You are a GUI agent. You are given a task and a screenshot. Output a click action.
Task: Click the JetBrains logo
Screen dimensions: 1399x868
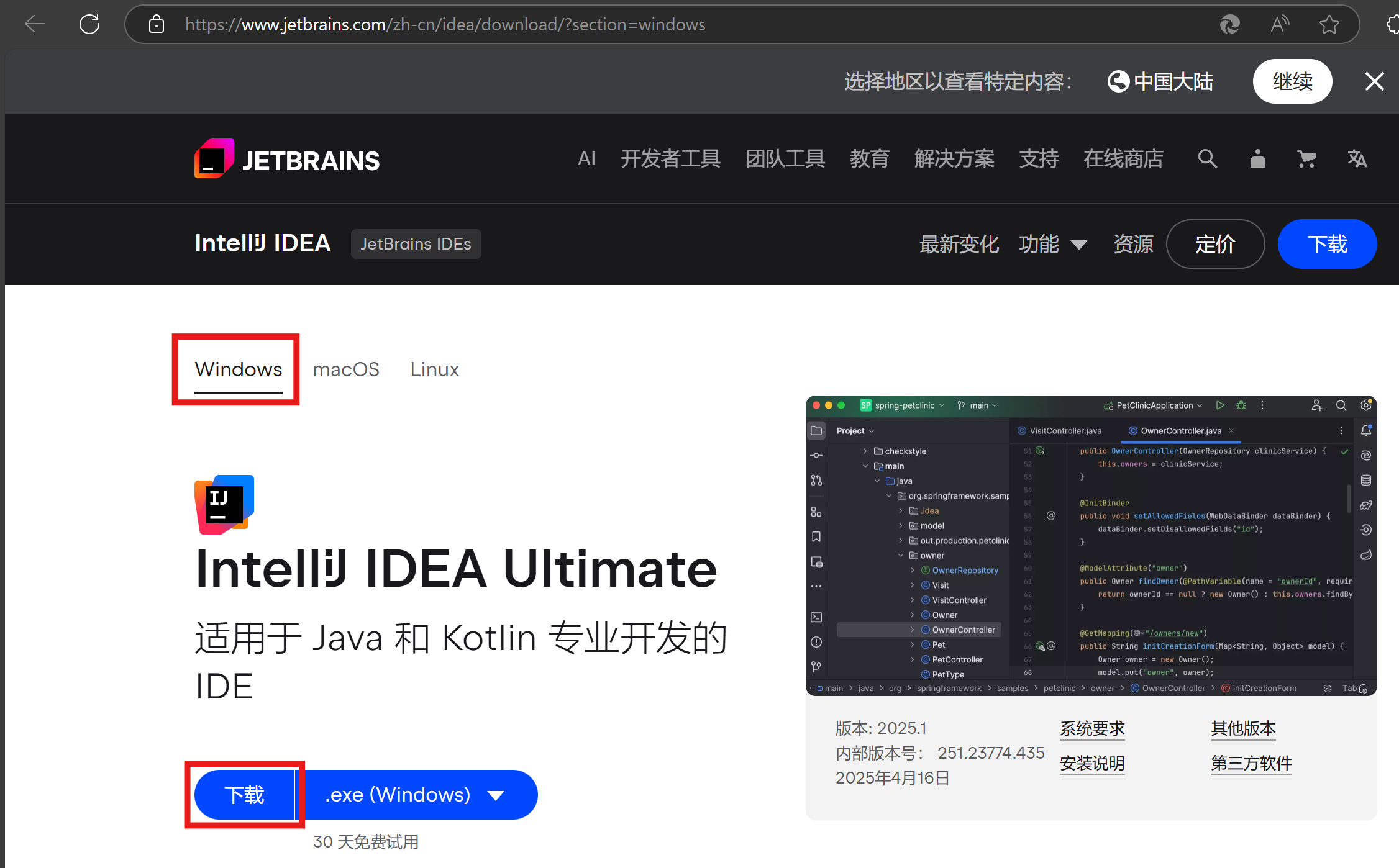tap(287, 159)
